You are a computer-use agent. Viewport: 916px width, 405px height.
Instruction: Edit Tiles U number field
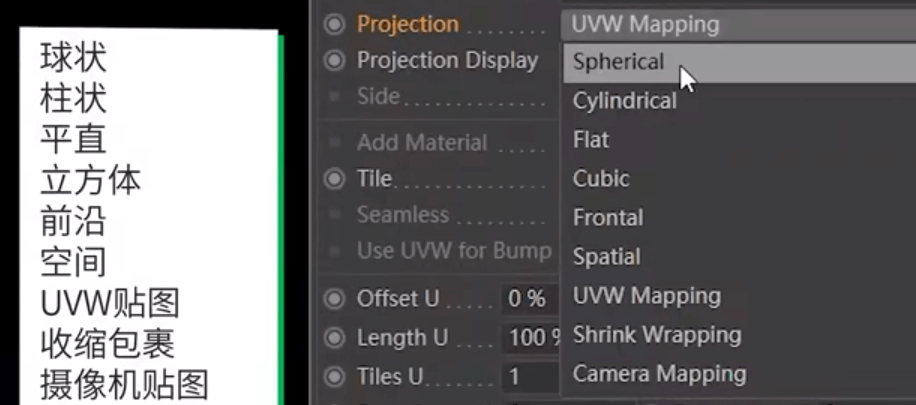[532, 376]
